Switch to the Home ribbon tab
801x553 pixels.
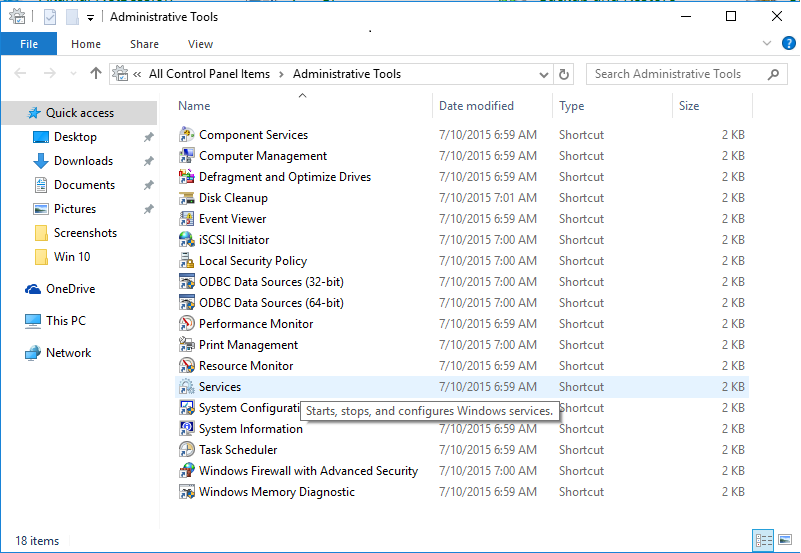tap(86, 44)
